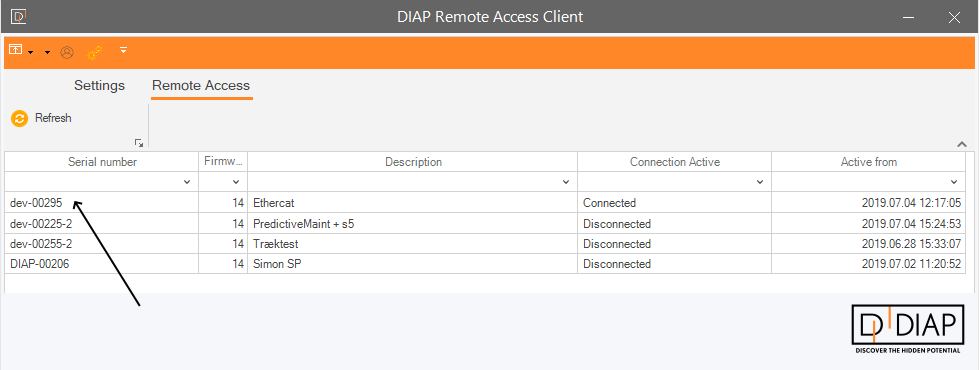979x370 pixels.
Task: Open the standalone black dropdown arrow left of the user icon
Action: coord(47,52)
